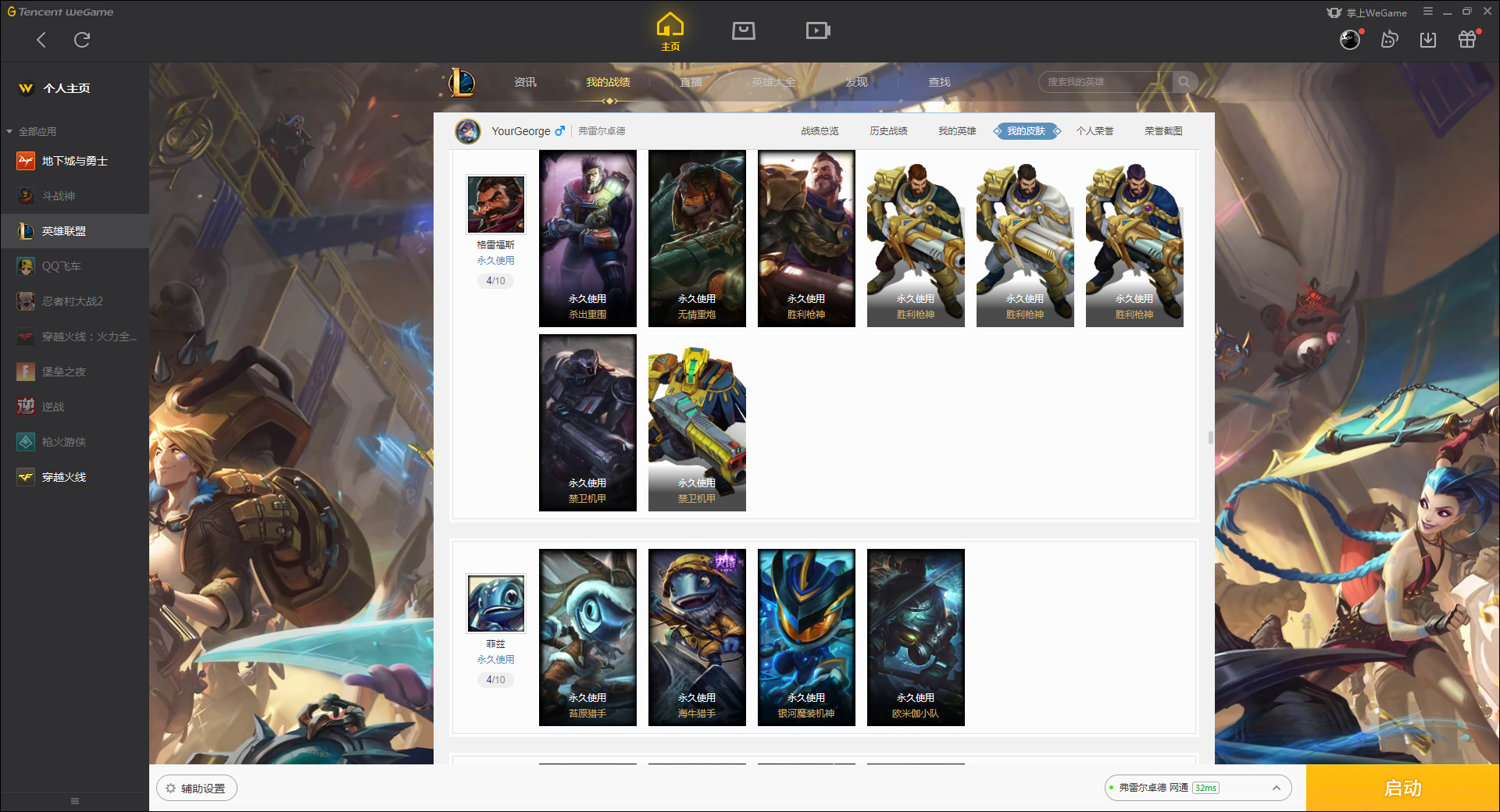1500x812 pixels.
Task: Open the 主页 home icon
Action: pyautogui.click(x=670, y=32)
